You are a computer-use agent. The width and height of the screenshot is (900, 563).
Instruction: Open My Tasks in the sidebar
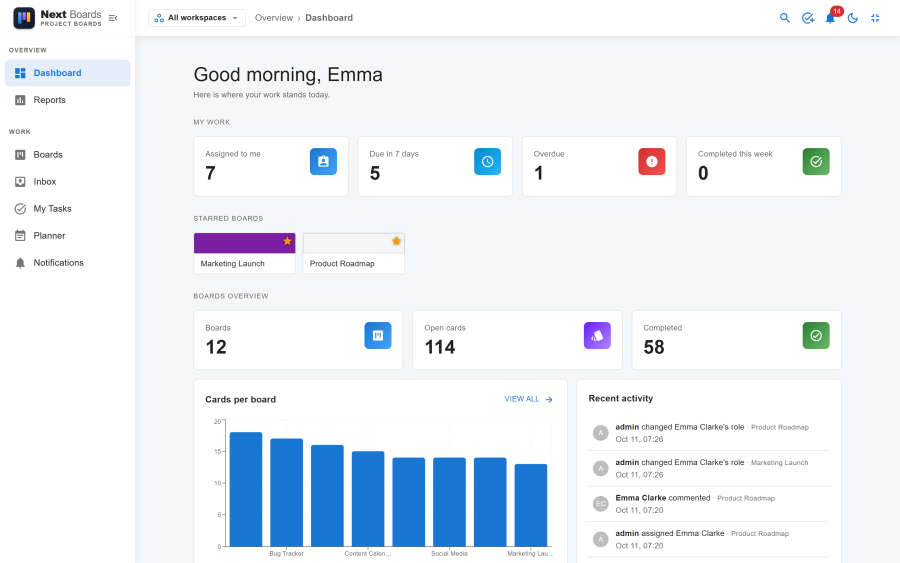(68, 208)
